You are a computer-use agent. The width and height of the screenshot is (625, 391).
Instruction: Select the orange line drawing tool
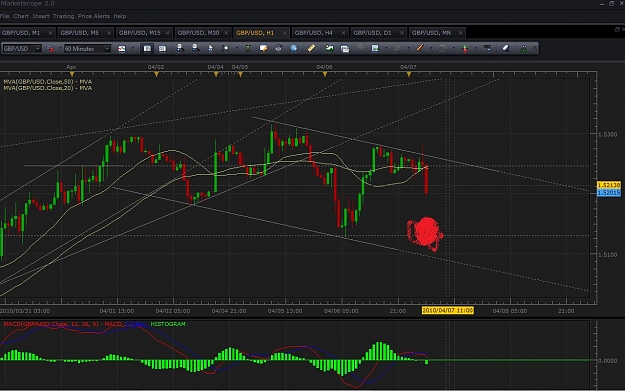pyautogui.click(x=420, y=48)
